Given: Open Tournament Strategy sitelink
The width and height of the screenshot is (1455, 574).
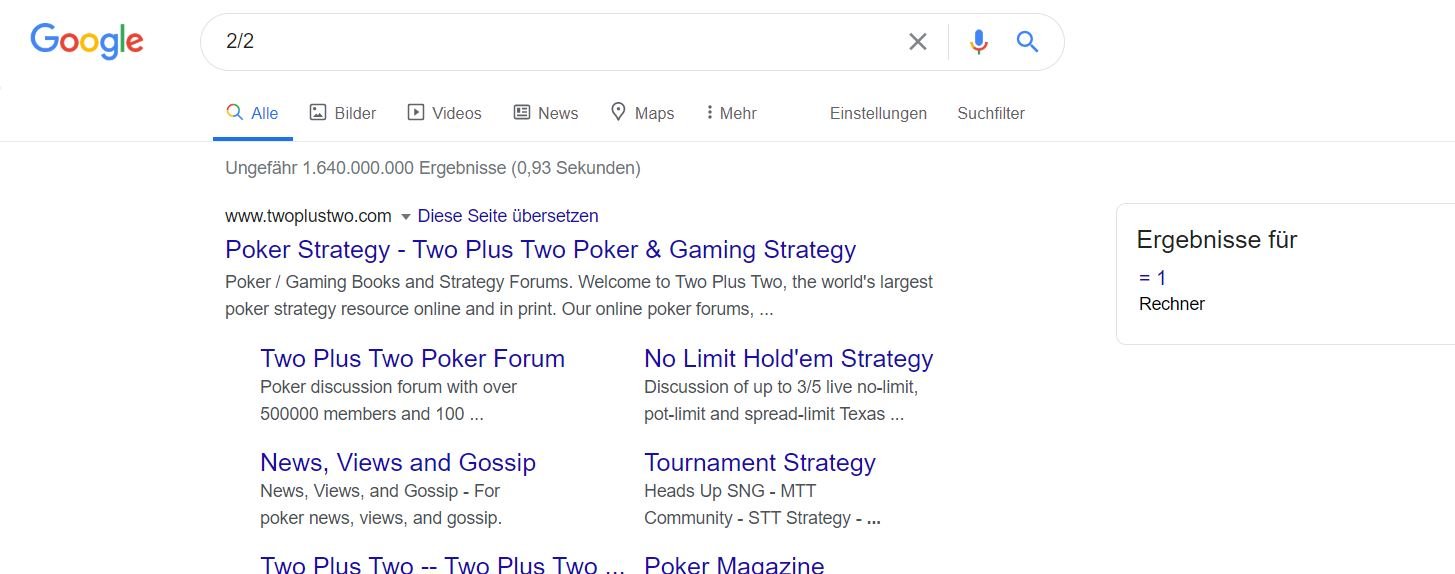Looking at the screenshot, I should pos(759,462).
